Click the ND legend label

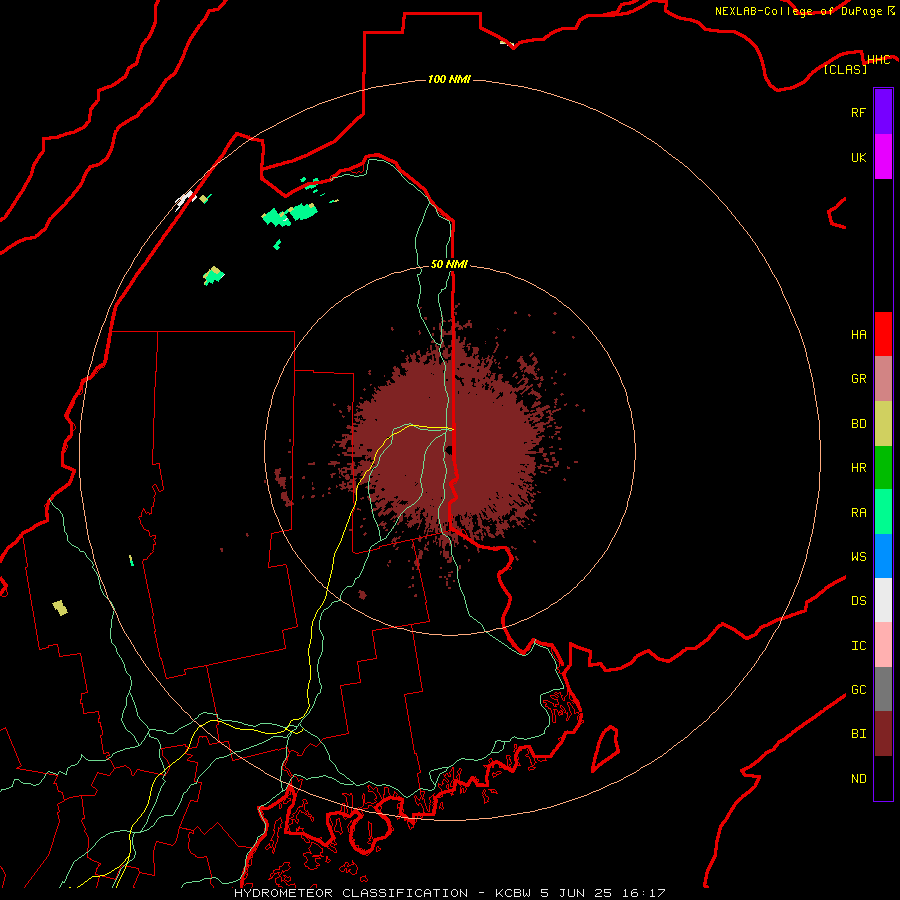858,779
